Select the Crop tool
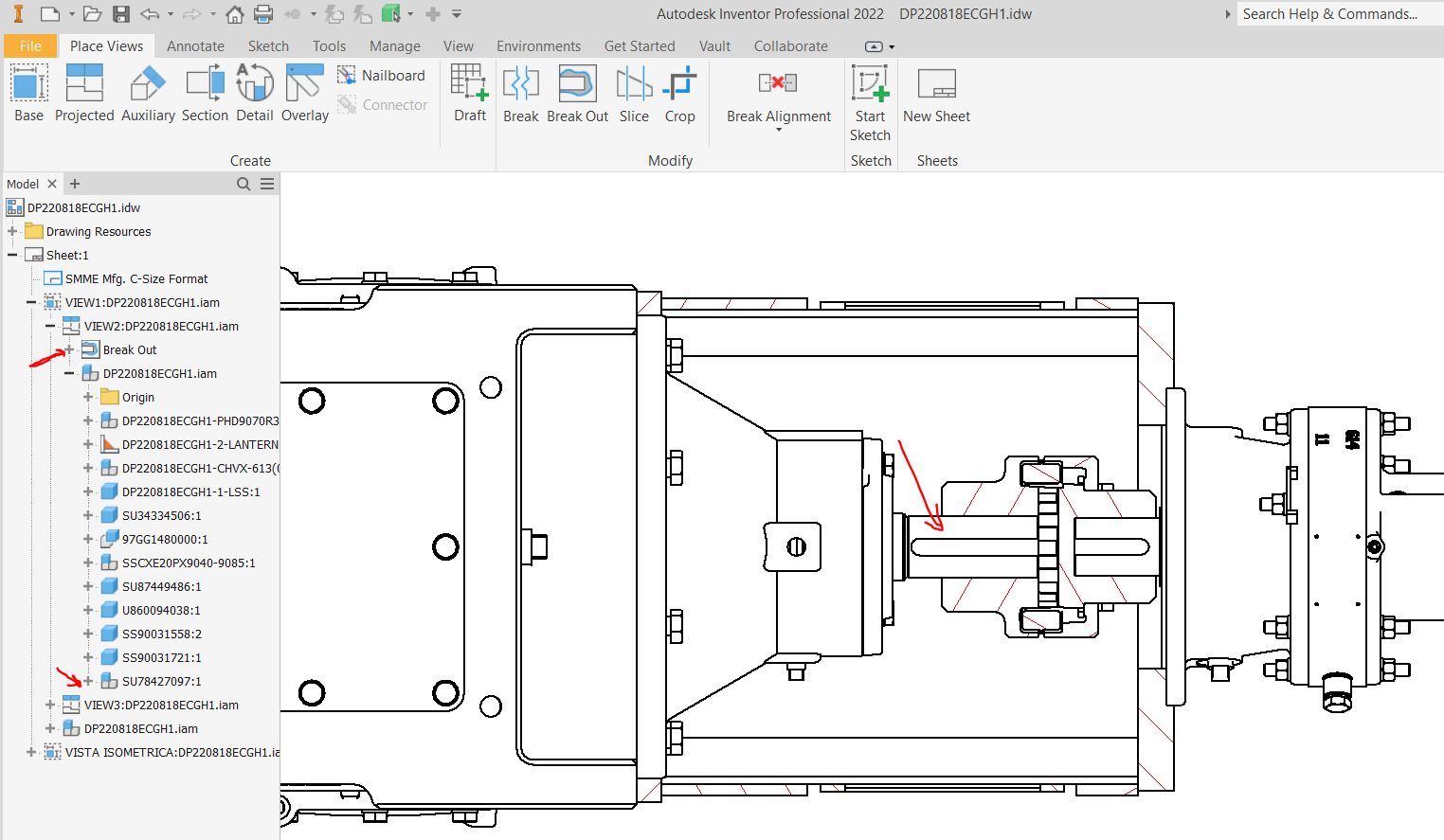Screen dimensions: 1444x840 (x=679, y=94)
